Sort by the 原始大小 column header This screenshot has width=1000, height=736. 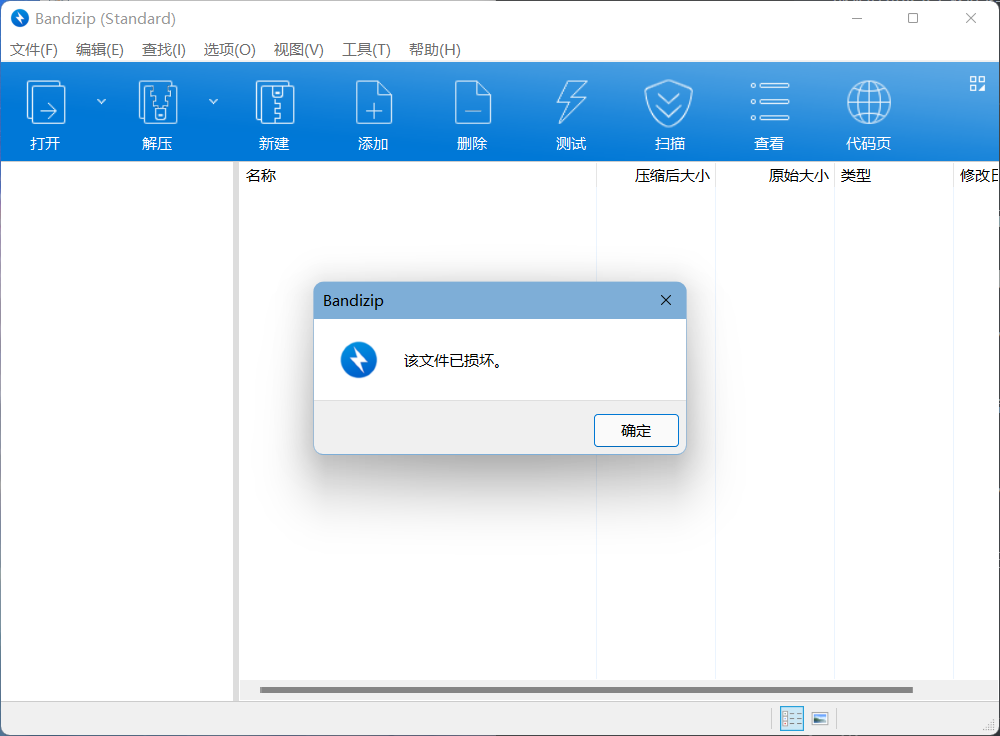775,175
